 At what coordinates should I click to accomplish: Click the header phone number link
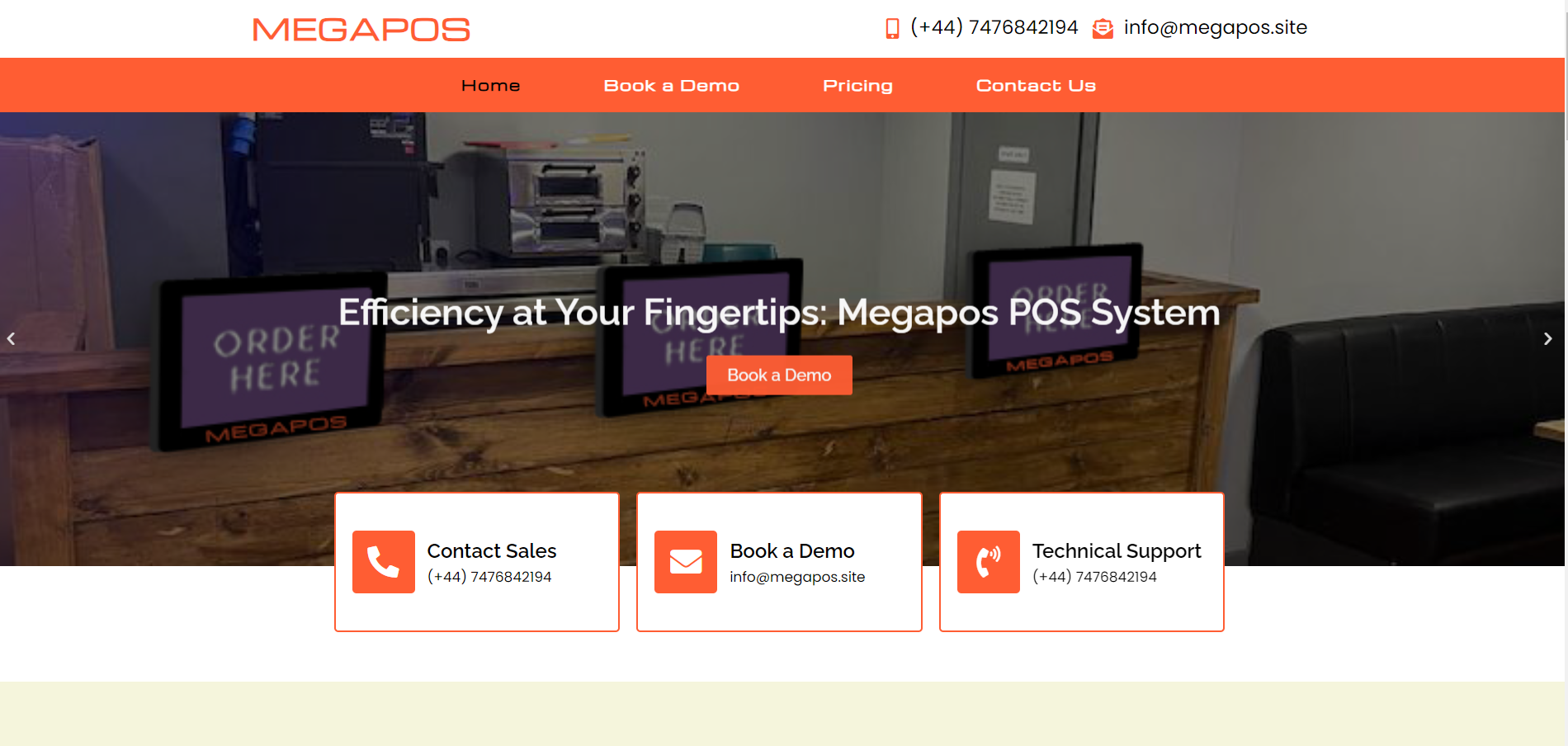(994, 27)
